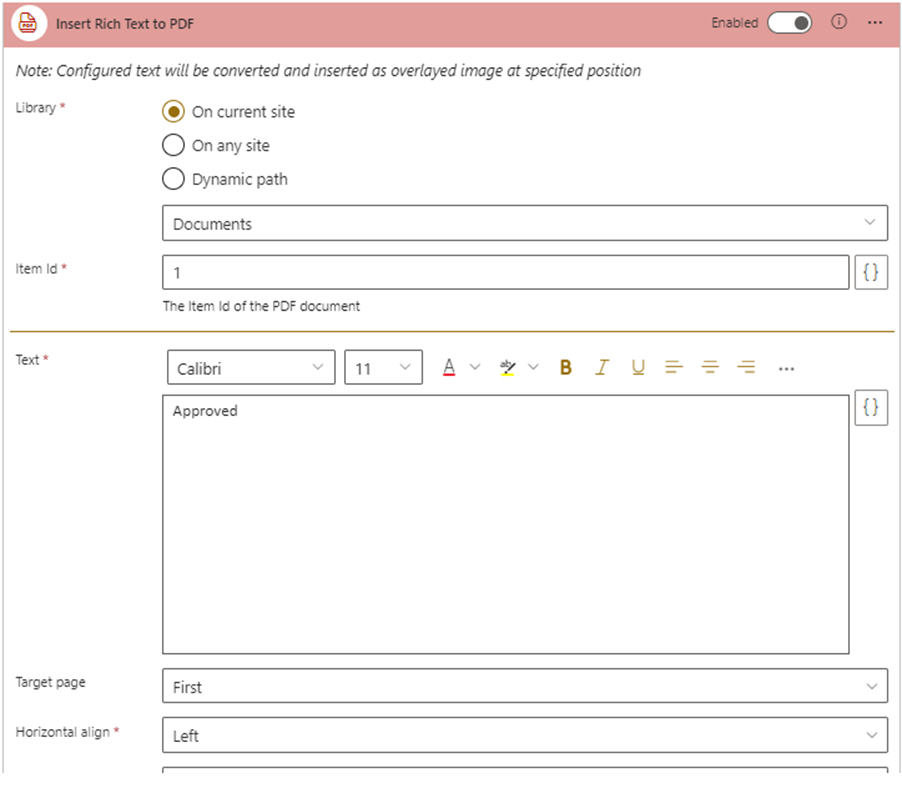The height and width of the screenshot is (788, 902).
Task: Select the On current site option
Action: coord(174,112)
